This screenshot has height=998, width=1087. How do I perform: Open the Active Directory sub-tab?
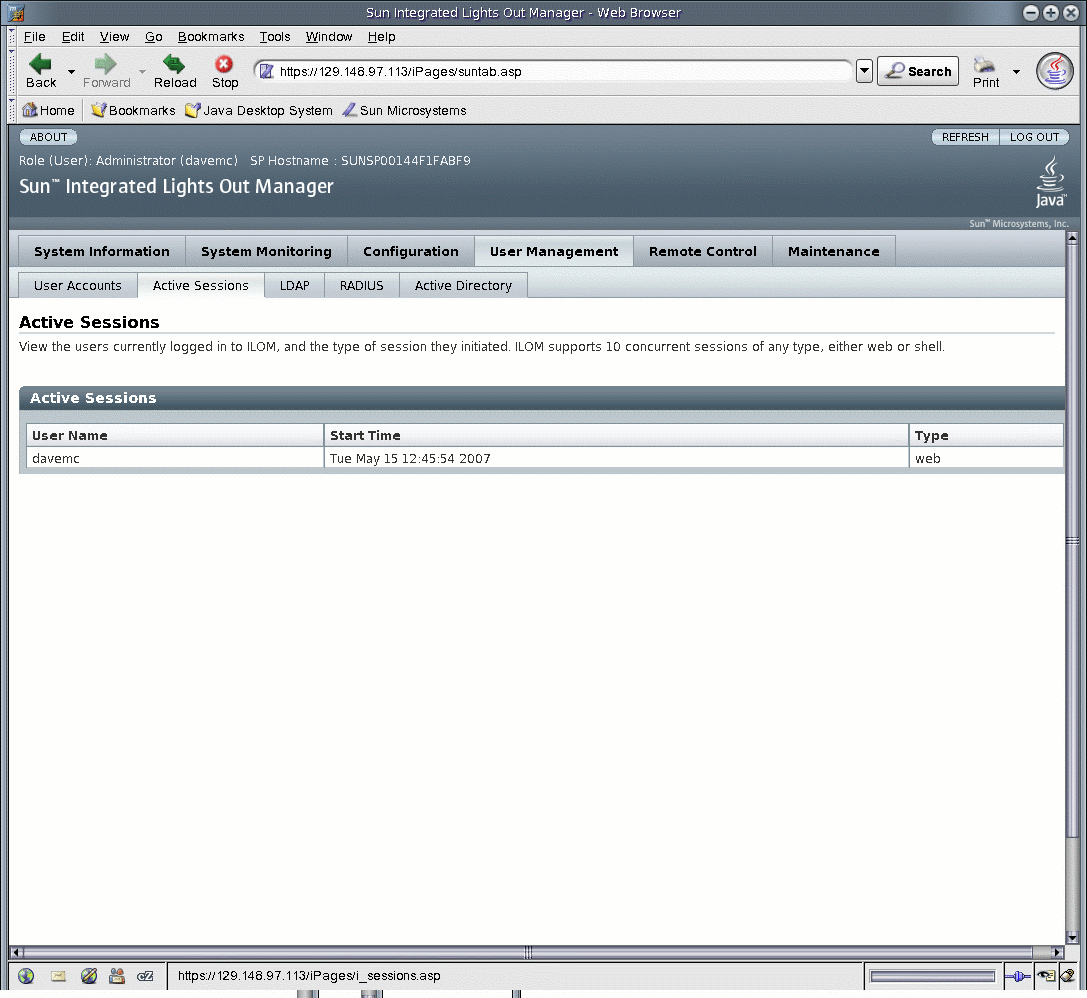[463, 286]
